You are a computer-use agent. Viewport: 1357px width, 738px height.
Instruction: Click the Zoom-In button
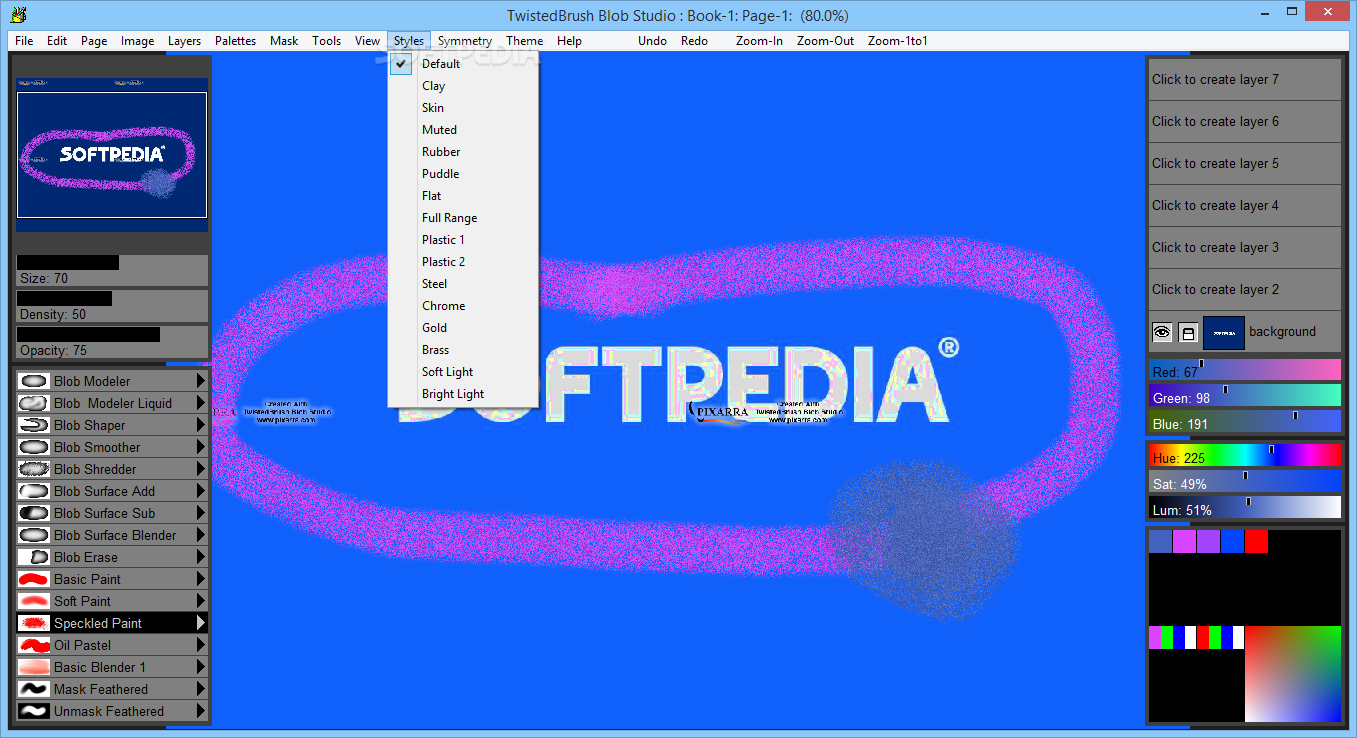(759, 41)
